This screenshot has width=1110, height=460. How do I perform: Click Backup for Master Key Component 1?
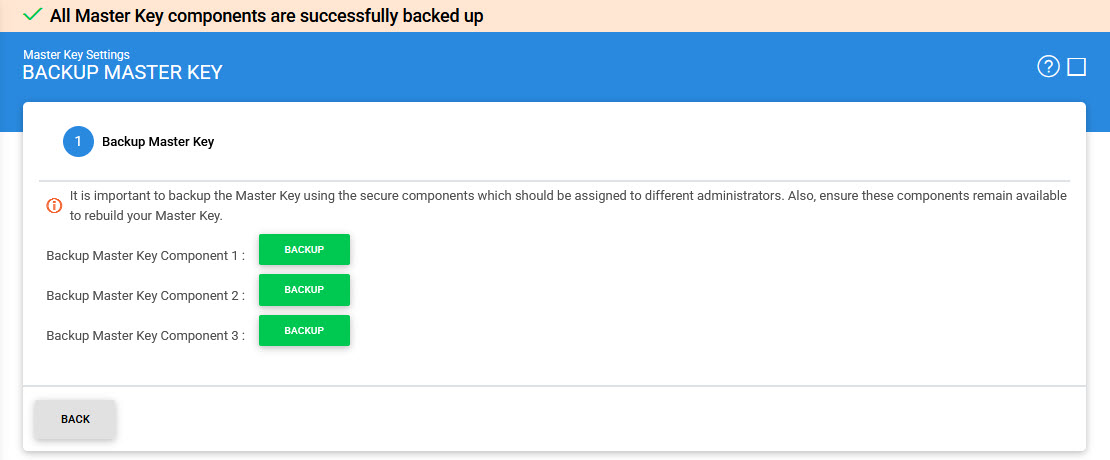(x=304, y=249)
